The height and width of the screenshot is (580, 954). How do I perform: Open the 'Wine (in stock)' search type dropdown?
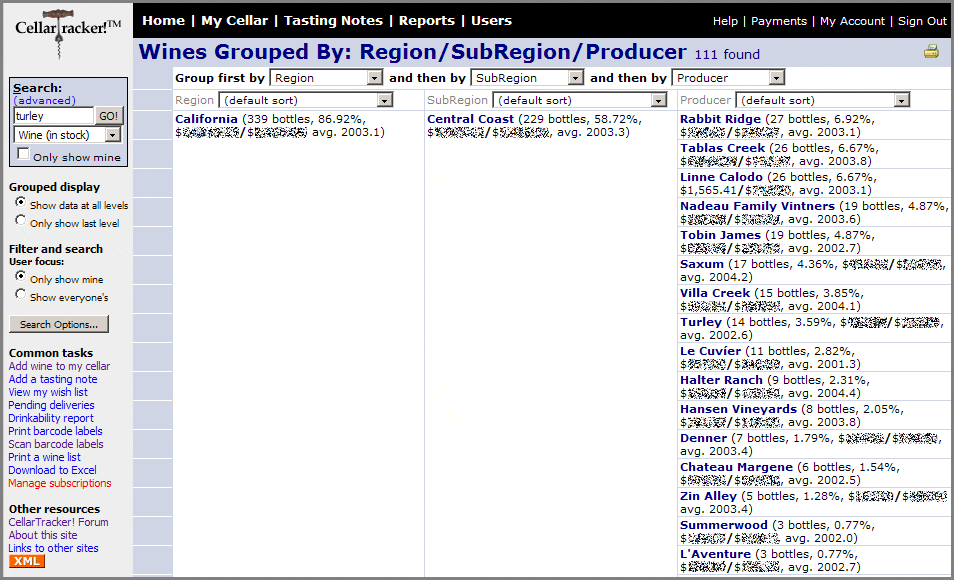pos(68,135)
